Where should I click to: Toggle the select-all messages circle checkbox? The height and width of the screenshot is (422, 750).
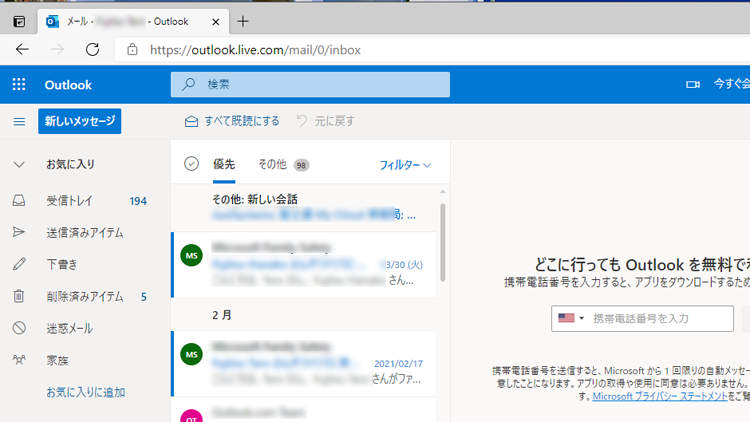(x=191, y=164)
